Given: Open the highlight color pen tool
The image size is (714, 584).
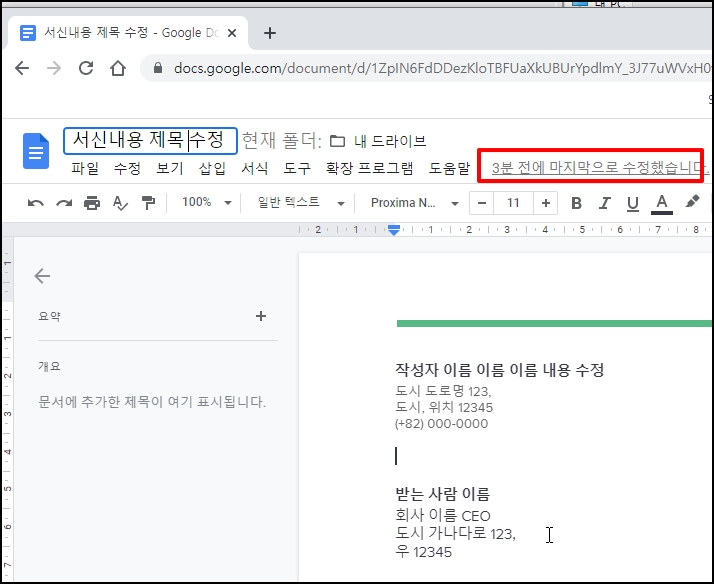Looking at the screenshot, I should (692, 202).
